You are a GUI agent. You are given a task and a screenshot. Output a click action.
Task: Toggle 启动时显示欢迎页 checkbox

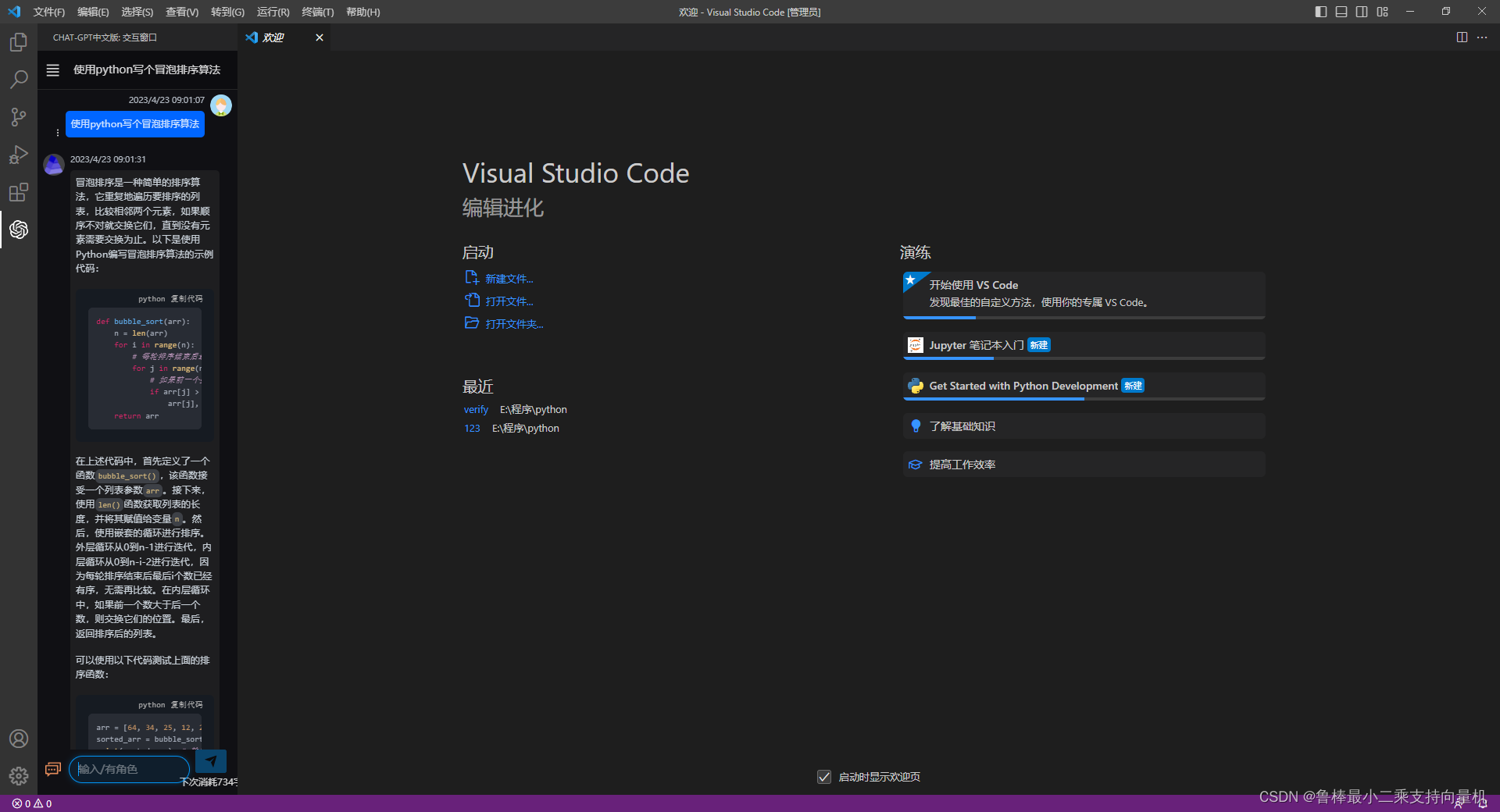tap(824, 777)
